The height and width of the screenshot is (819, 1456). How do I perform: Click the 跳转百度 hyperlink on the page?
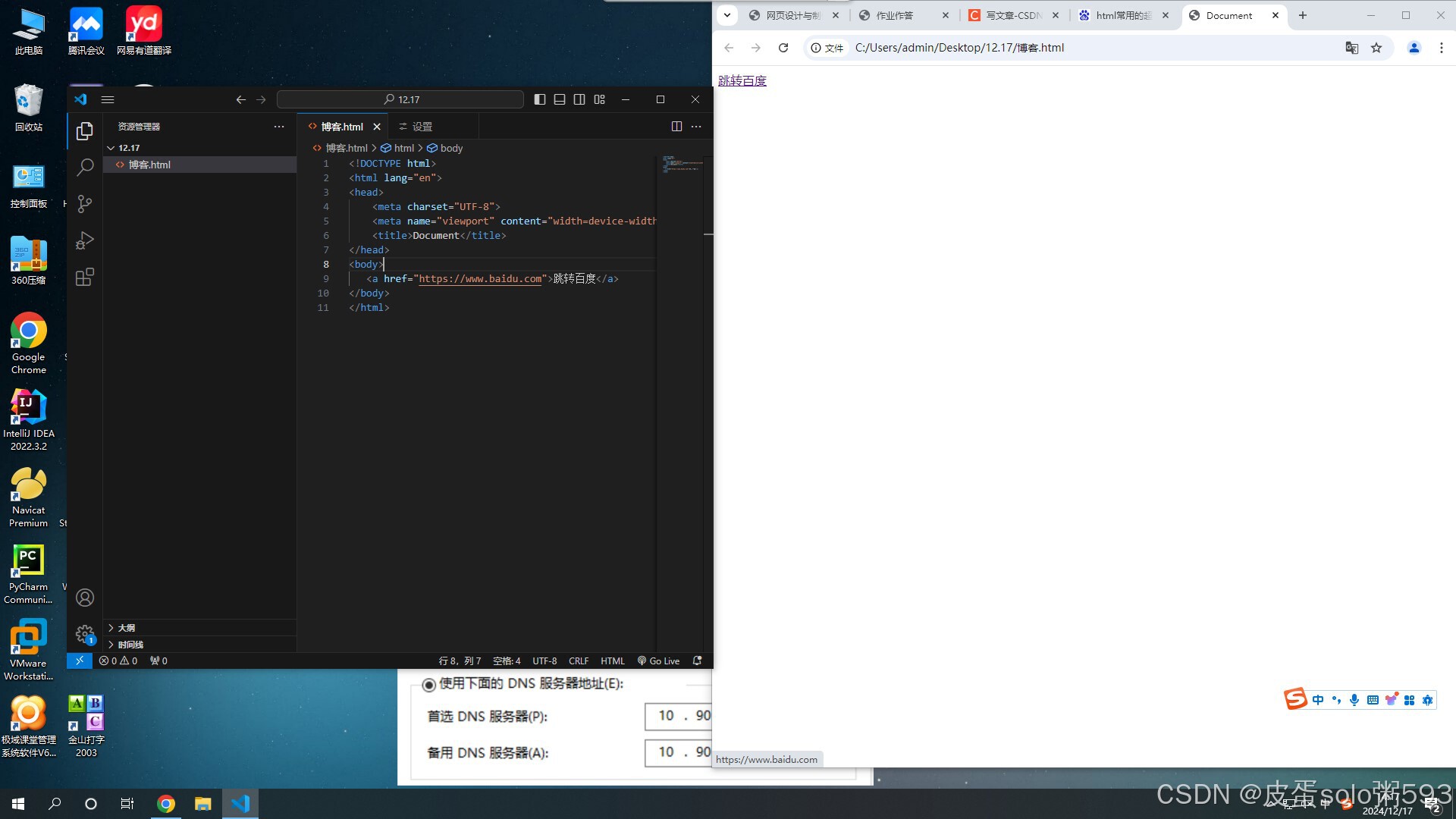click(x=742, y=81)
